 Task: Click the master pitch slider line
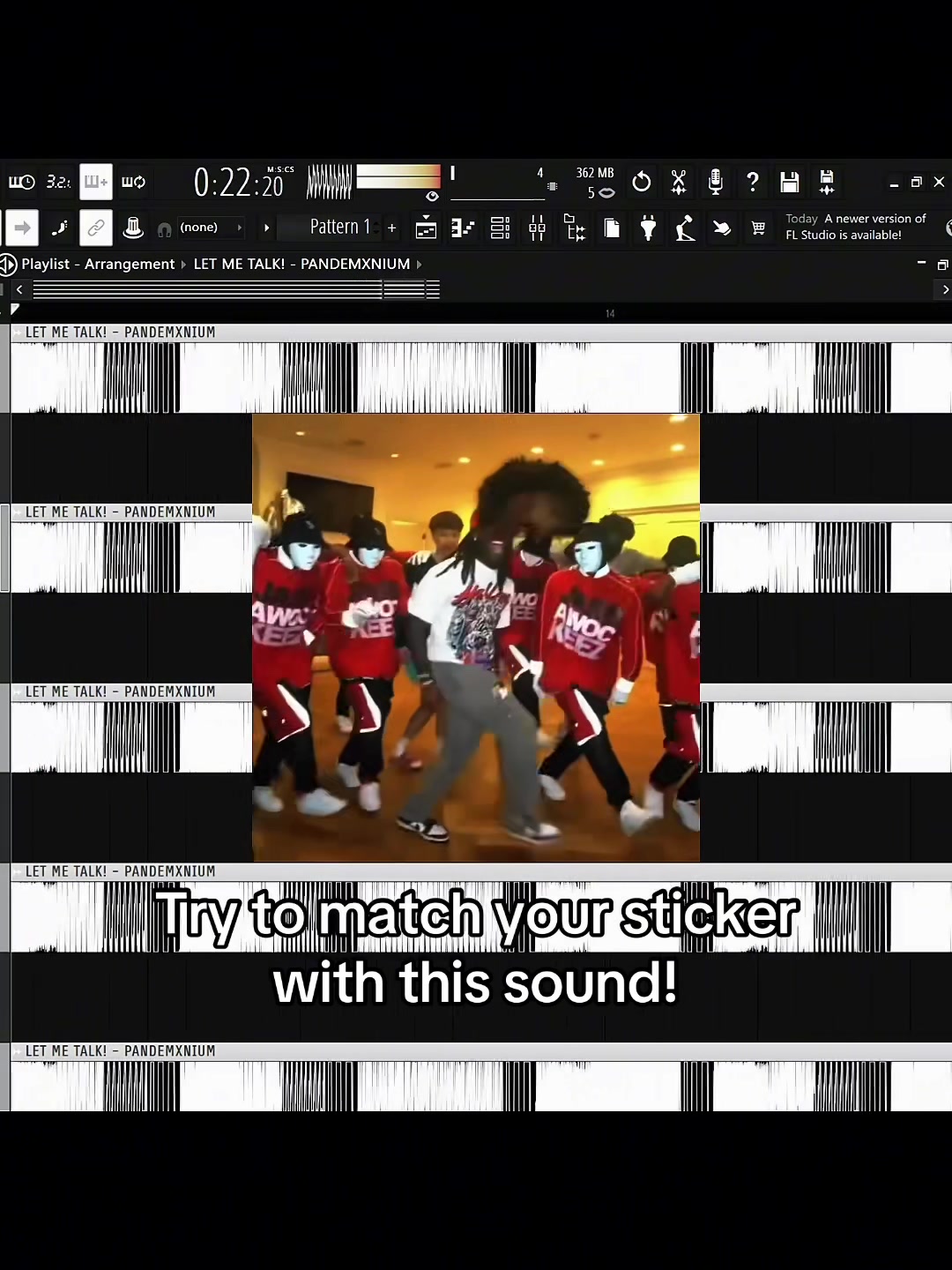[498, 200]
